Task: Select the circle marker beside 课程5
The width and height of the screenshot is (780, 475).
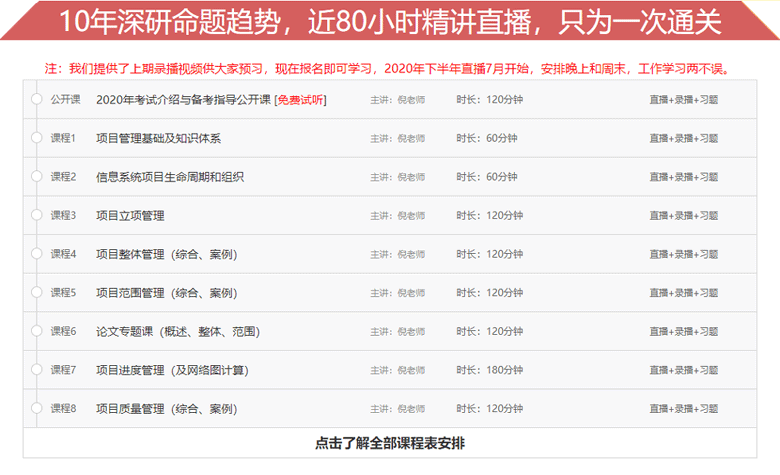Action: pyautogui.click(x=36, y=293)
